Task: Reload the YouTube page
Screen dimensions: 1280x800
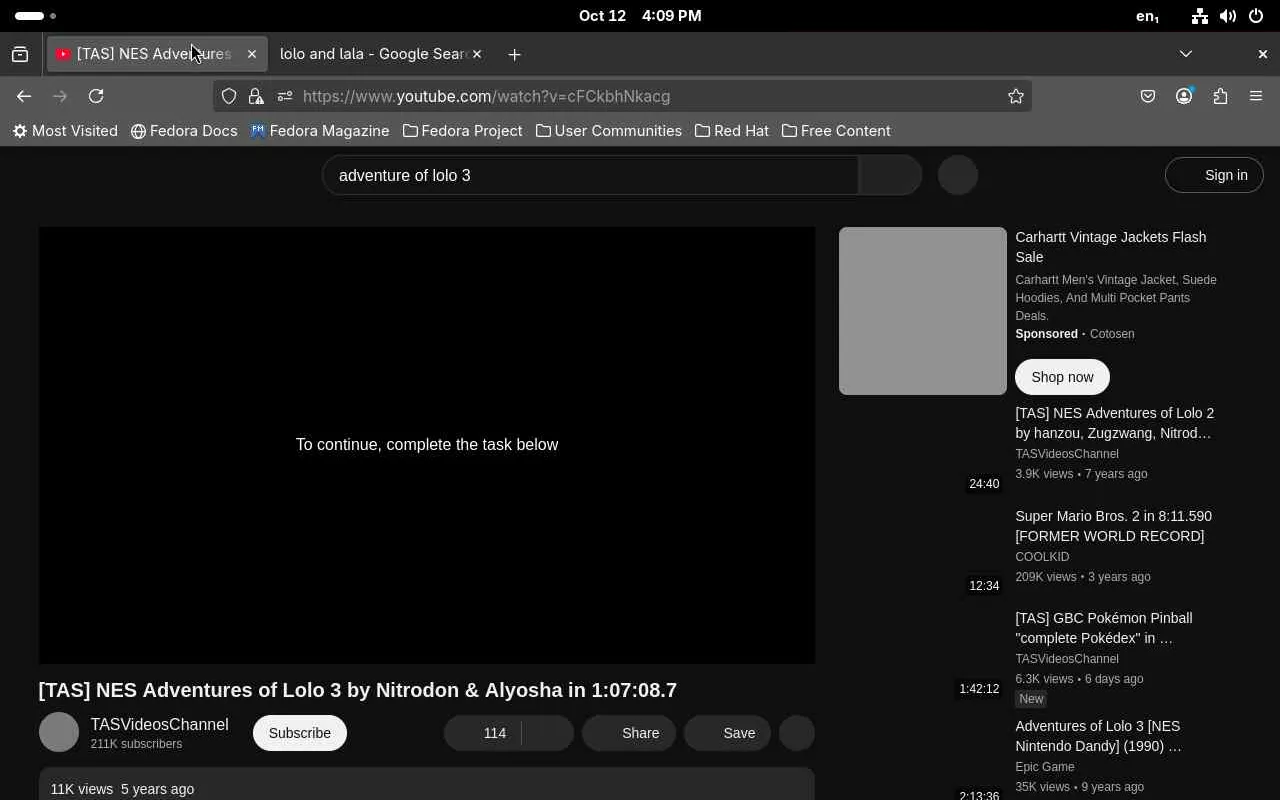Action: click(x=96, y=96)
